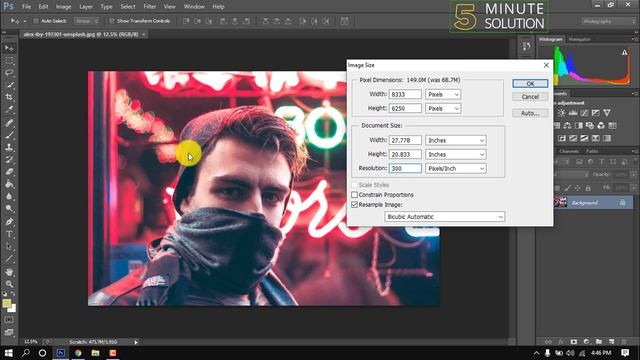Image resolution: width=640 pixels, height=360 pixels.
Task: Open the History panel icon
Action: 527,46
